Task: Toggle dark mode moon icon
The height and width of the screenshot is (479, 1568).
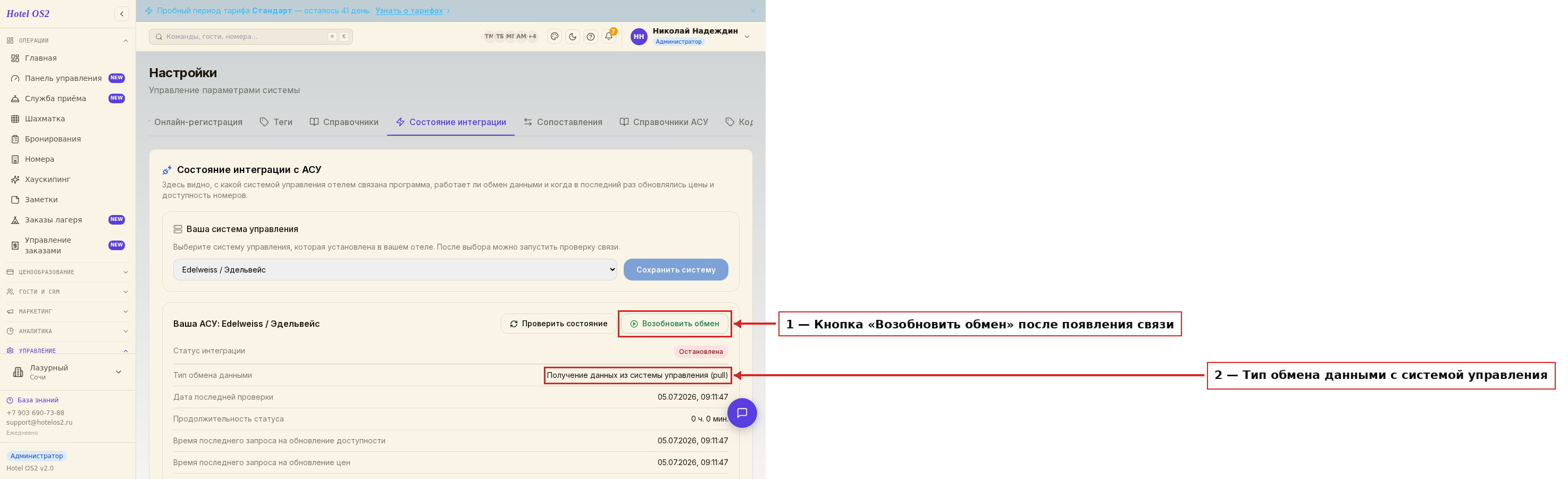Action: pos(572,37)
